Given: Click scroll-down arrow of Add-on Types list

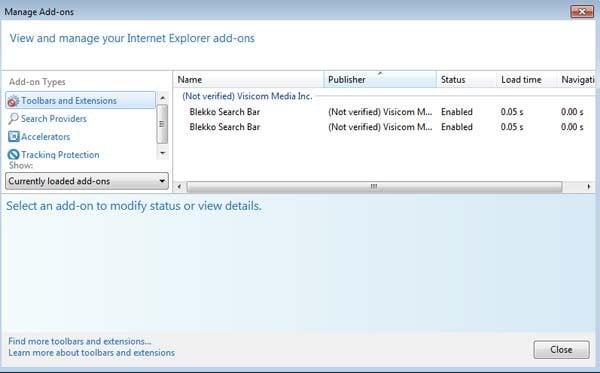Looking at the screenshot, I should click(x=163, y=153).
